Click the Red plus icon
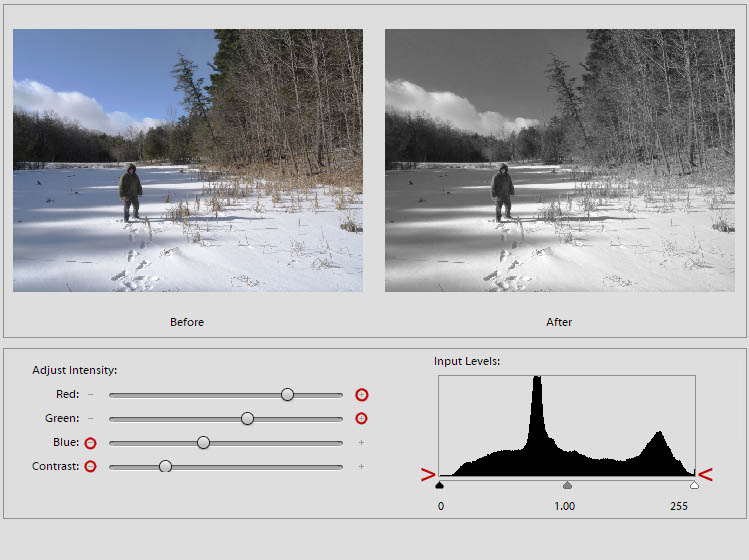This screenshot has height=560, width=749. coord(362,395)
